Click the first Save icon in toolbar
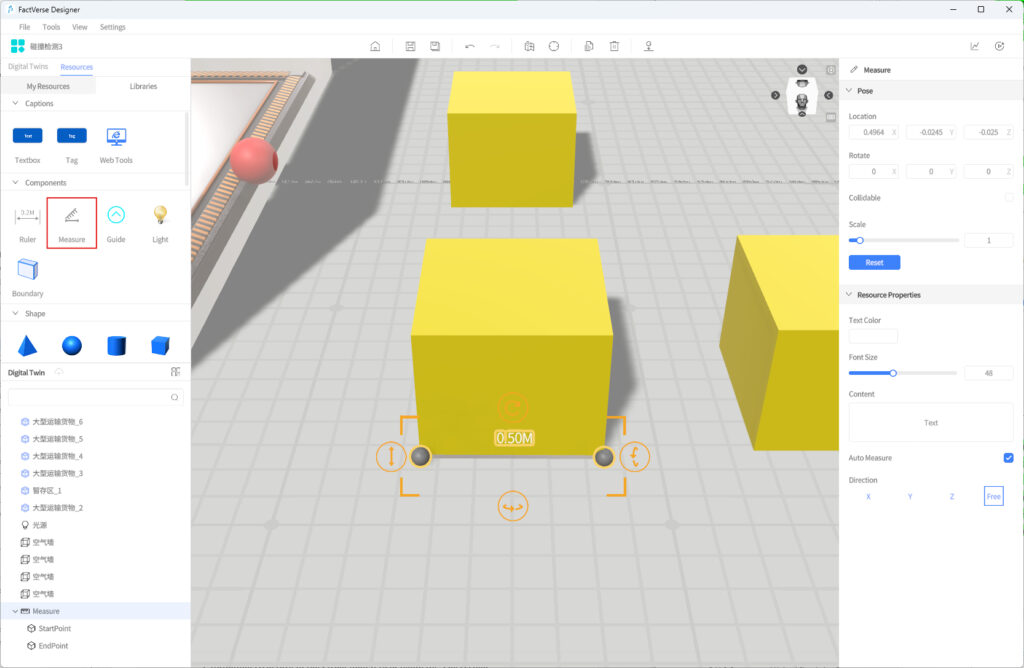Viewport: 1024px width, 668px height. coord(410,46)
